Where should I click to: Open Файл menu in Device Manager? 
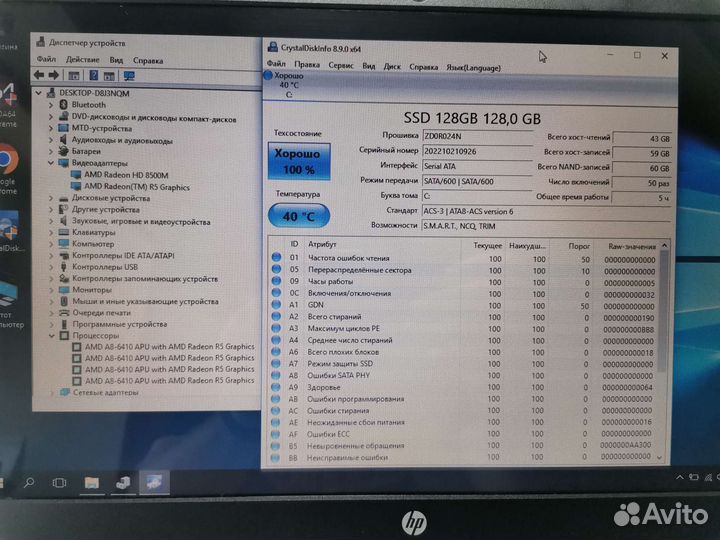46,59
